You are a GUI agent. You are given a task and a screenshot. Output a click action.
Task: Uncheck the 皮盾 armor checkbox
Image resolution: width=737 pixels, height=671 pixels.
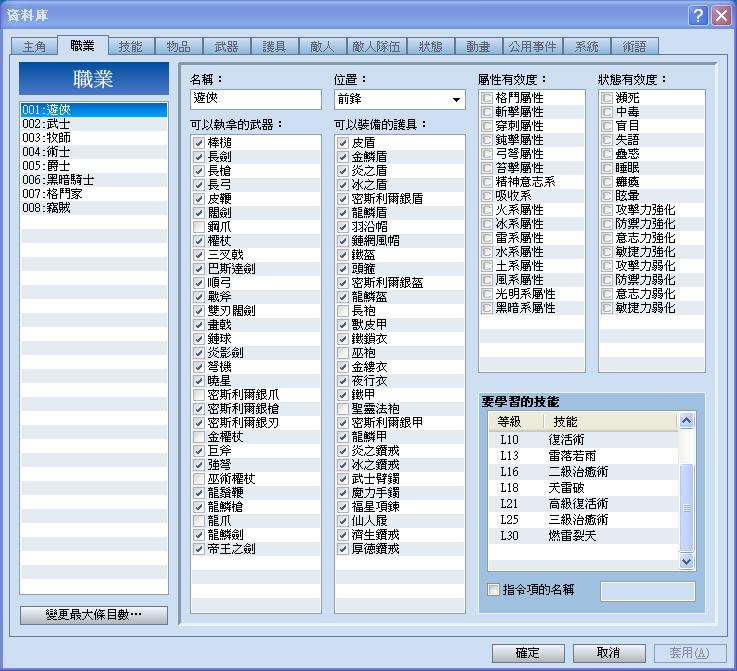click(x=343, y=143)
